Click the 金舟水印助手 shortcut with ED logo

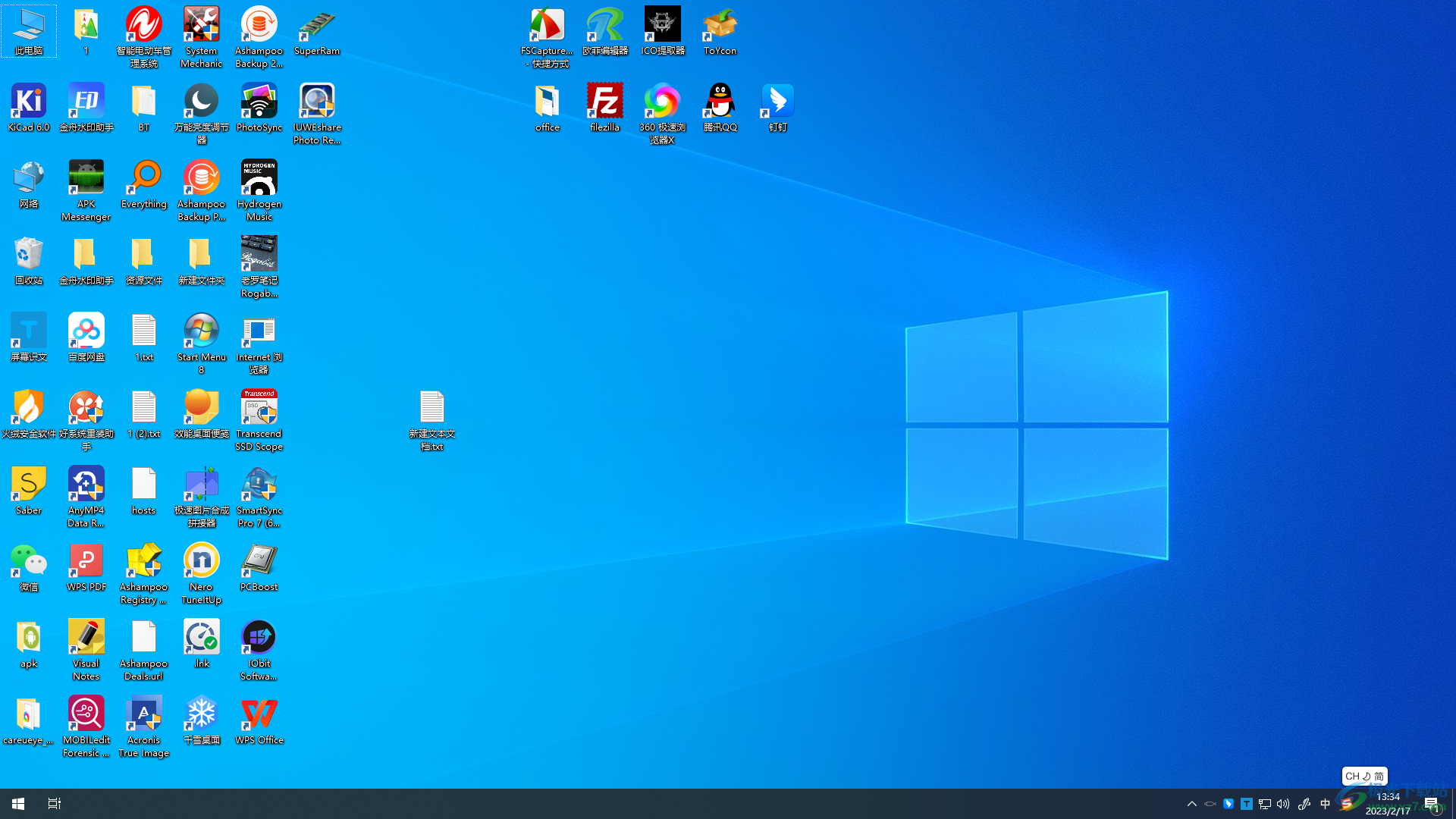[86, 108]
